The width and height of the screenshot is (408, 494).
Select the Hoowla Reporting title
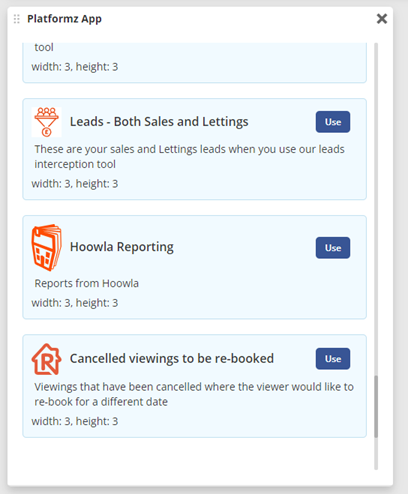122,247
